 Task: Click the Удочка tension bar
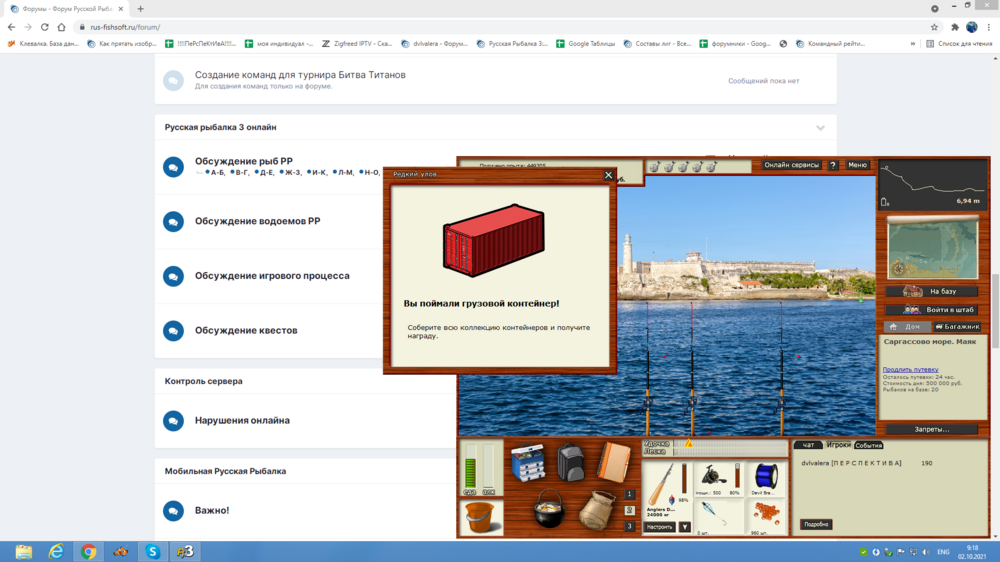click(730, 443)
